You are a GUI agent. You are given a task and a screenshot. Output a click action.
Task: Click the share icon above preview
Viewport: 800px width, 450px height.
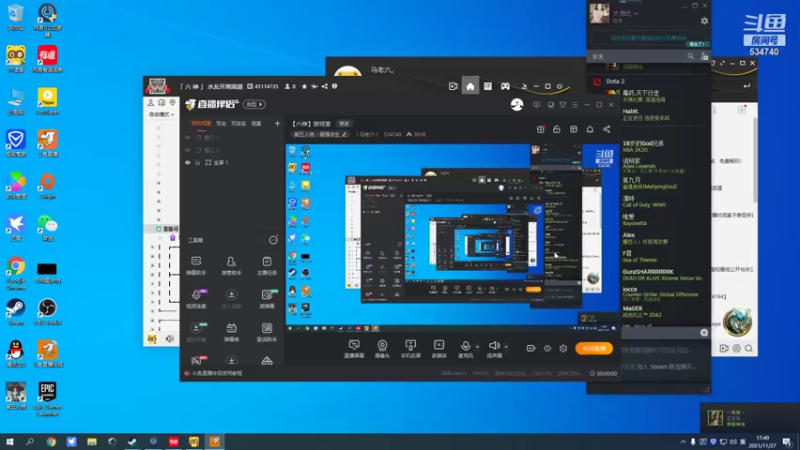pyautogui.click(x=607, y=130)
